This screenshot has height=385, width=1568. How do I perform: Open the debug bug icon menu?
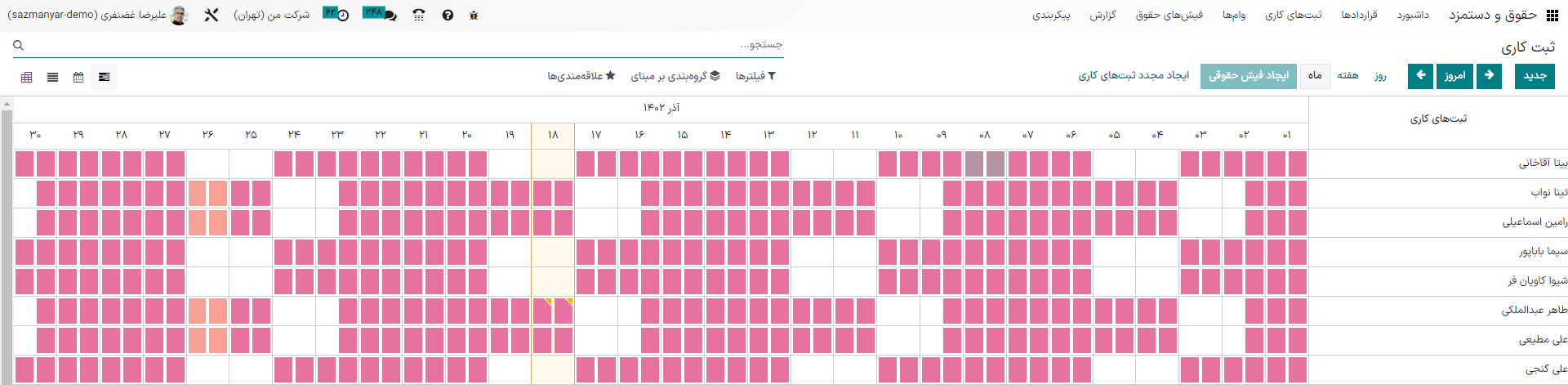click(474, 16)
